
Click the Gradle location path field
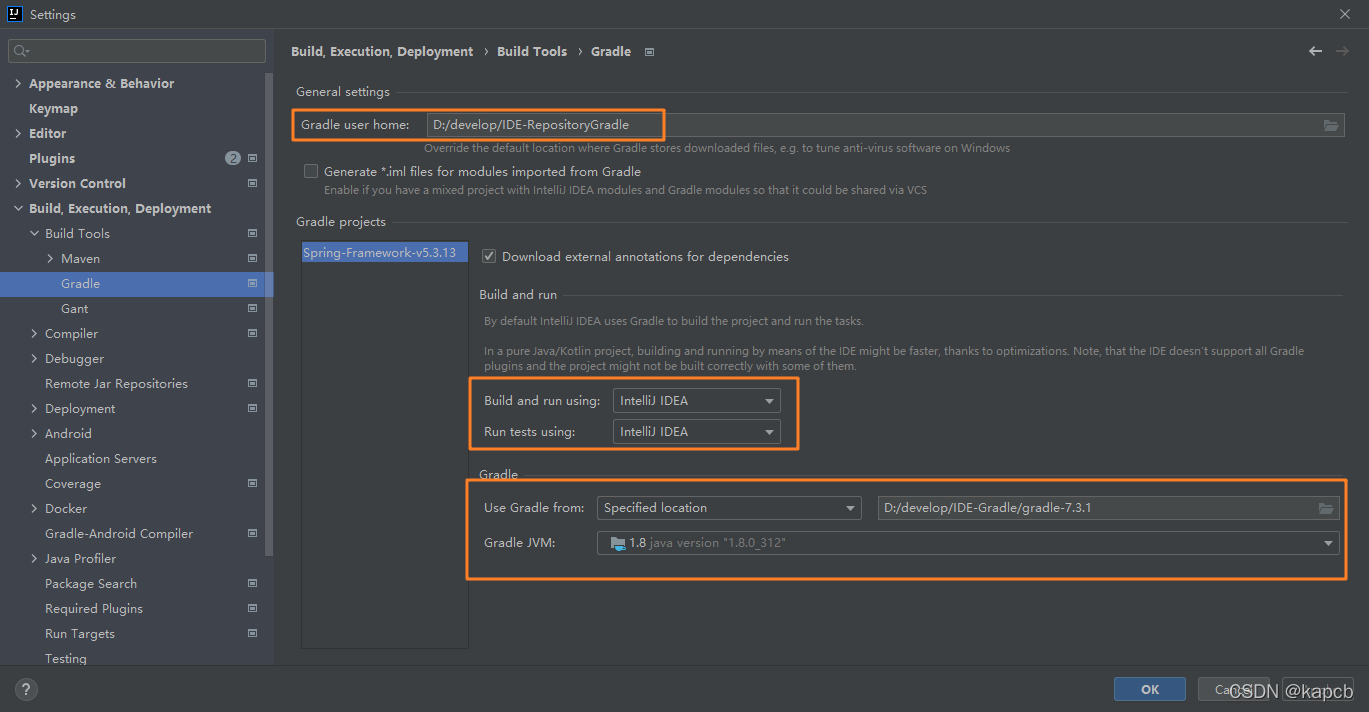coord(1109,508)
